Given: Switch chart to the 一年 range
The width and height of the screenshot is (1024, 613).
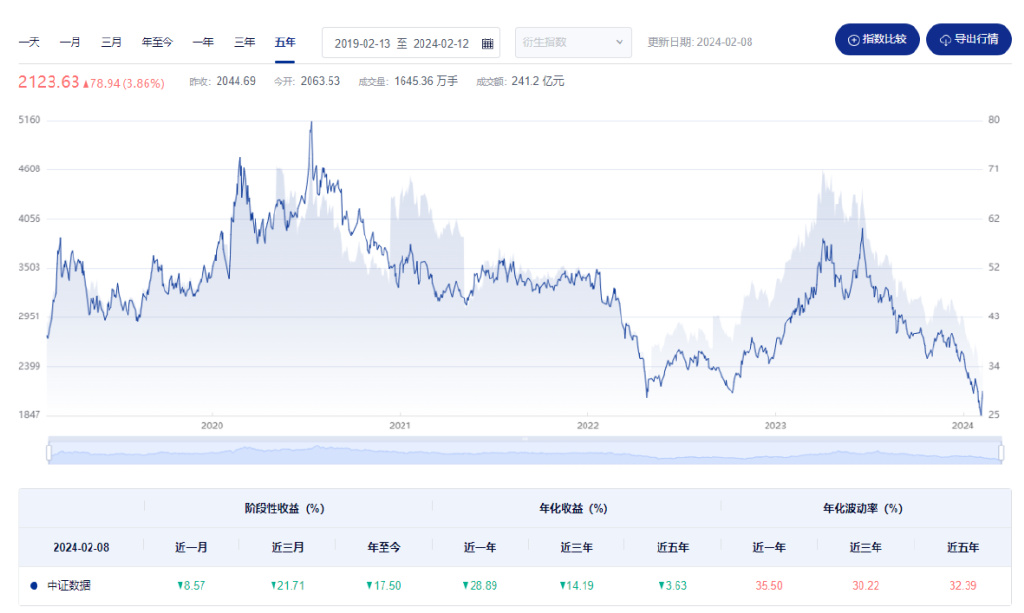Looking at the screenshot, I should (x=203, y=42).
